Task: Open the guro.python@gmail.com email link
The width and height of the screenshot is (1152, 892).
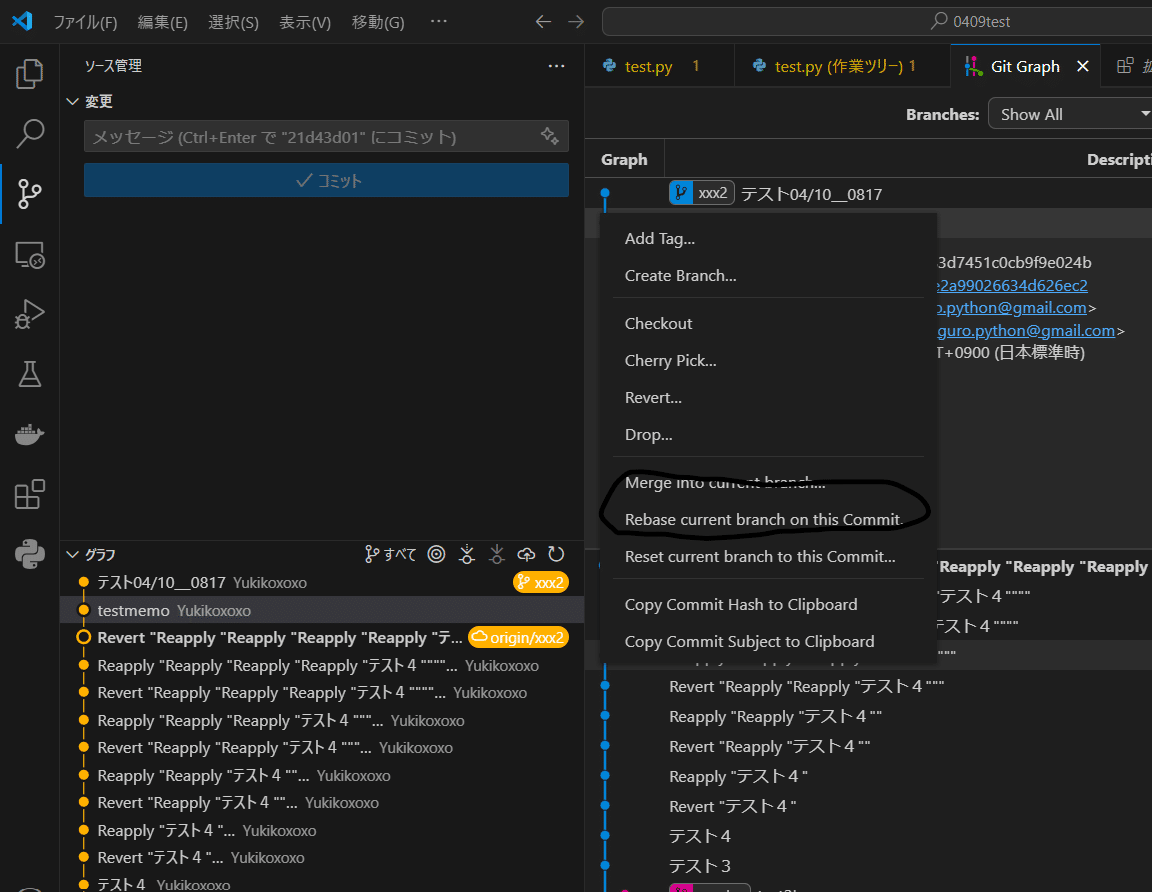Action: coord(1024,330)
